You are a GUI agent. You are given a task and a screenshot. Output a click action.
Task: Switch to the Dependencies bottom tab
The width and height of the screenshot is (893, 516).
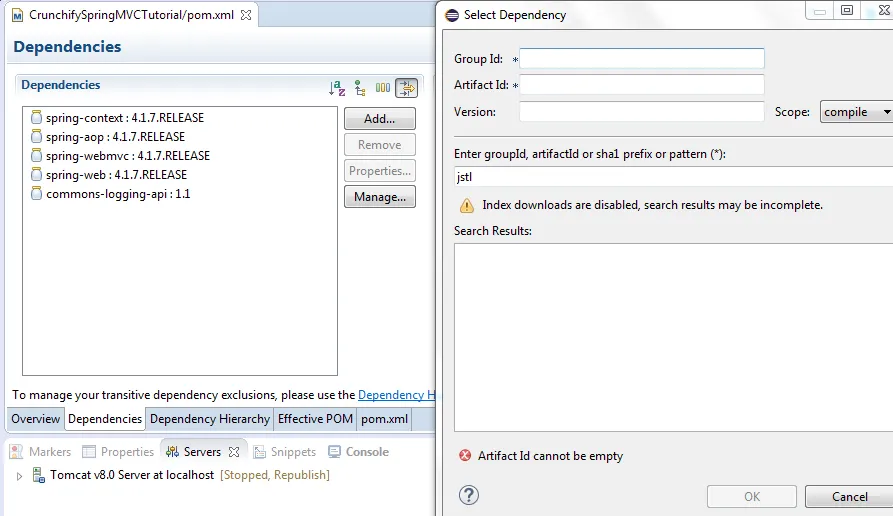[x=105, y=419]
